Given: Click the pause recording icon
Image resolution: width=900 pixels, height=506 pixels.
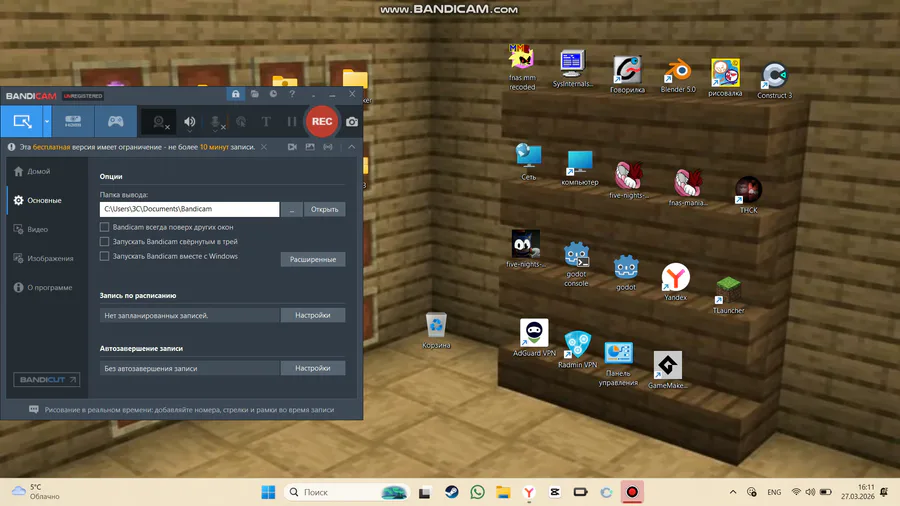Looking at the screenshot, I should point(292,122).
